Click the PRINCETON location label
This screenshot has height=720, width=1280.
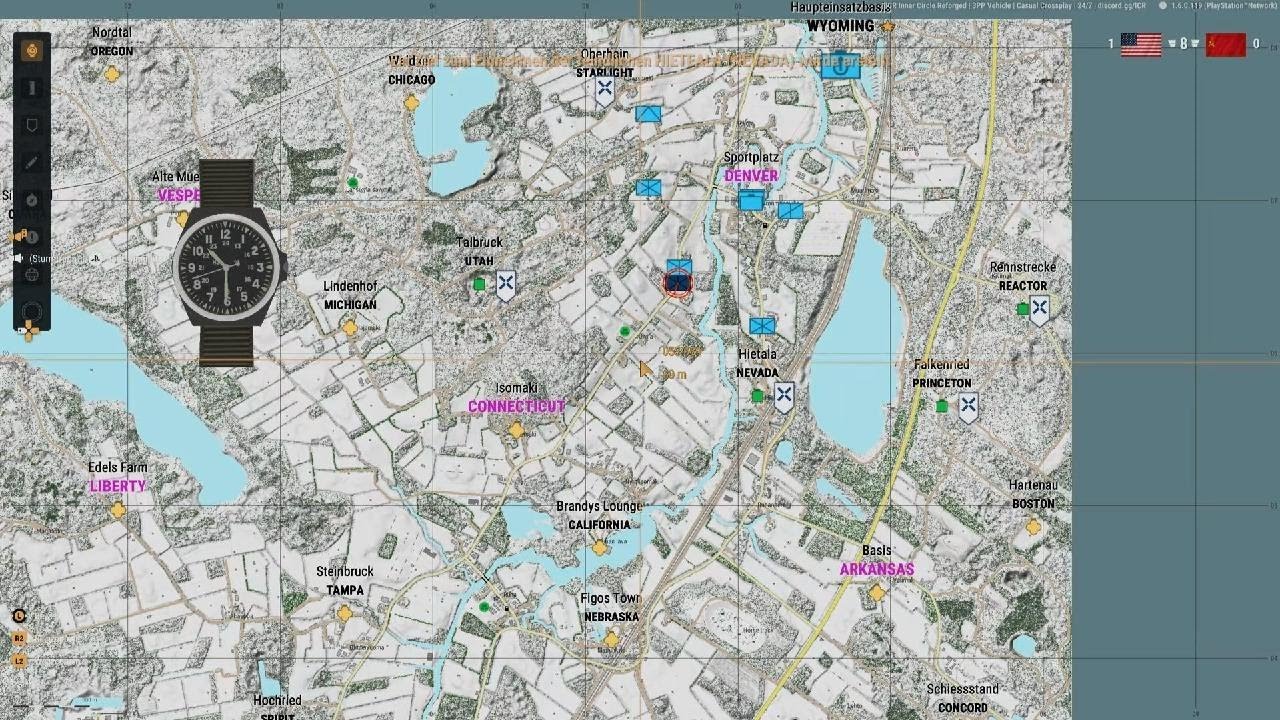942,383
